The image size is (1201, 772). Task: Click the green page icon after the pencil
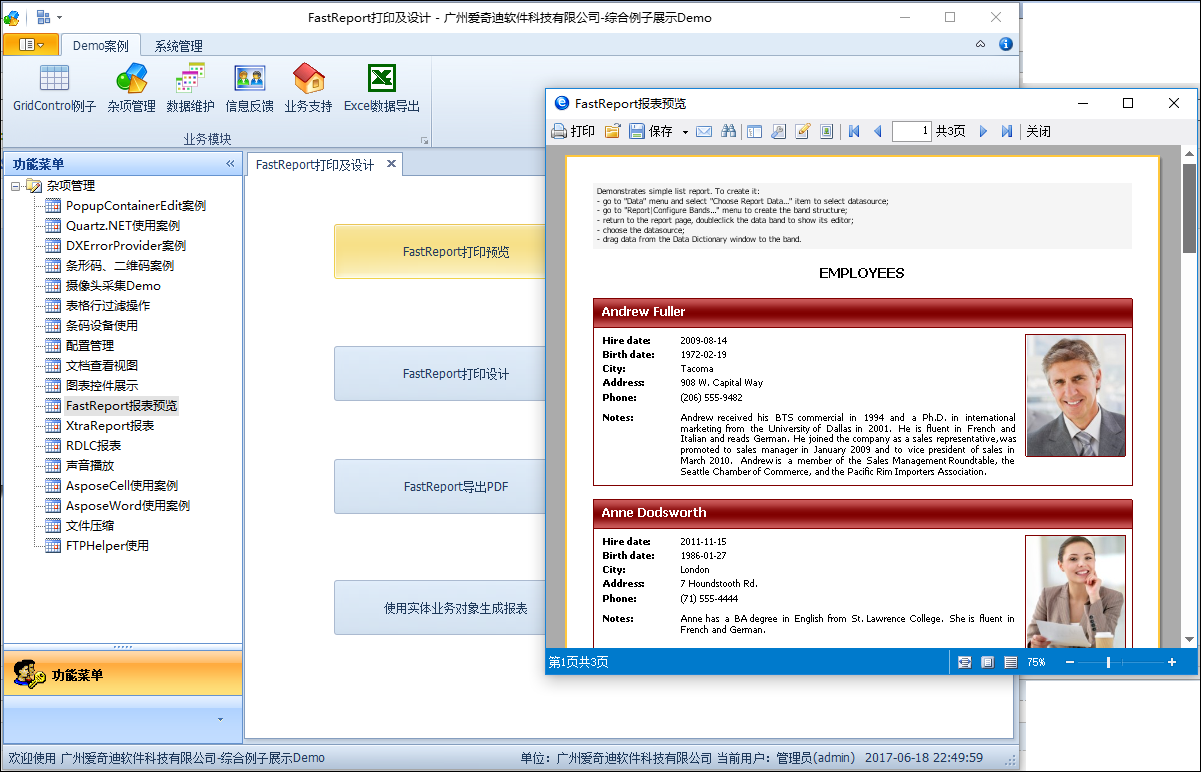pos(826,131)
